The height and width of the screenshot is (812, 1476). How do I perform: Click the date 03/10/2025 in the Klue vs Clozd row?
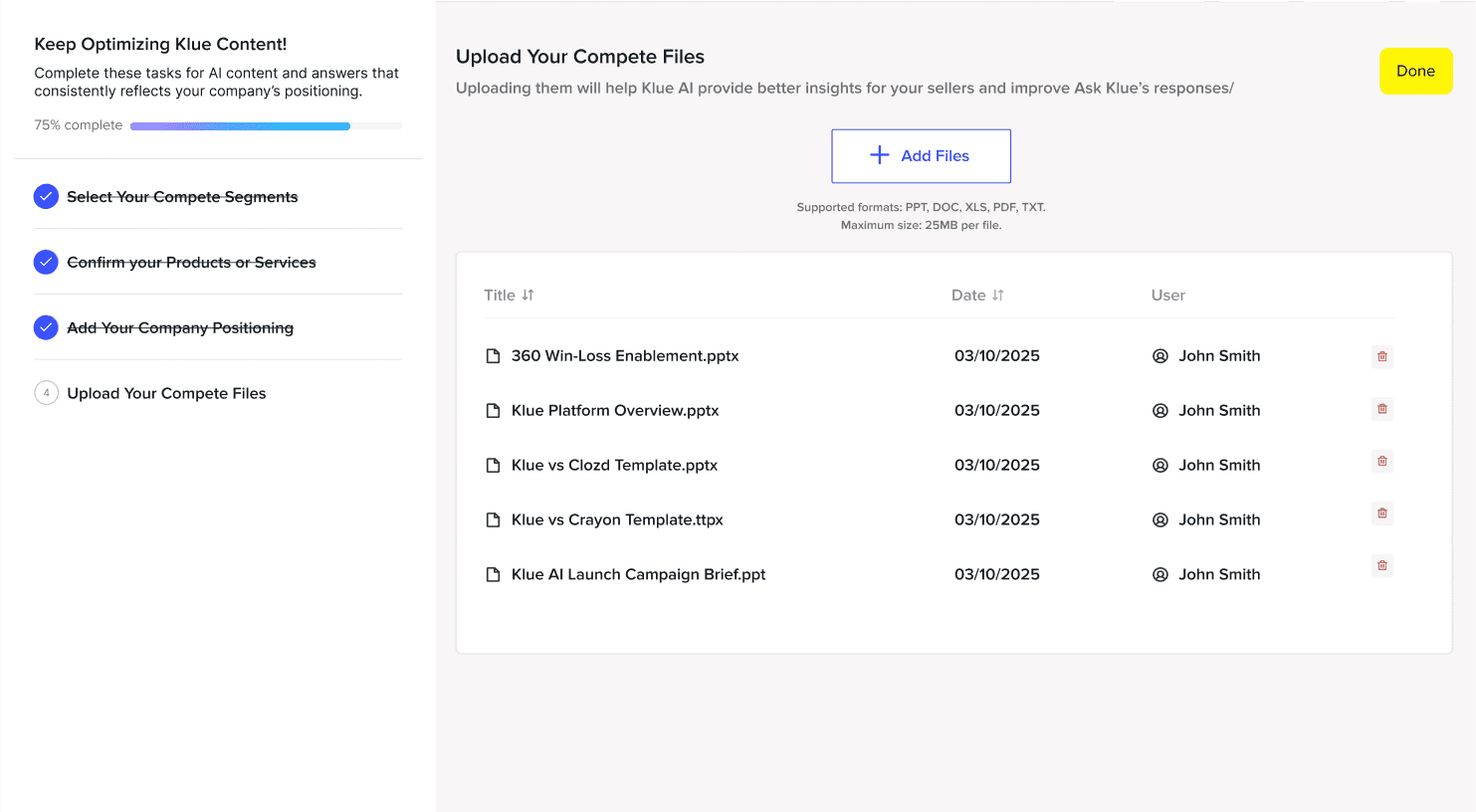pos(997,466)
